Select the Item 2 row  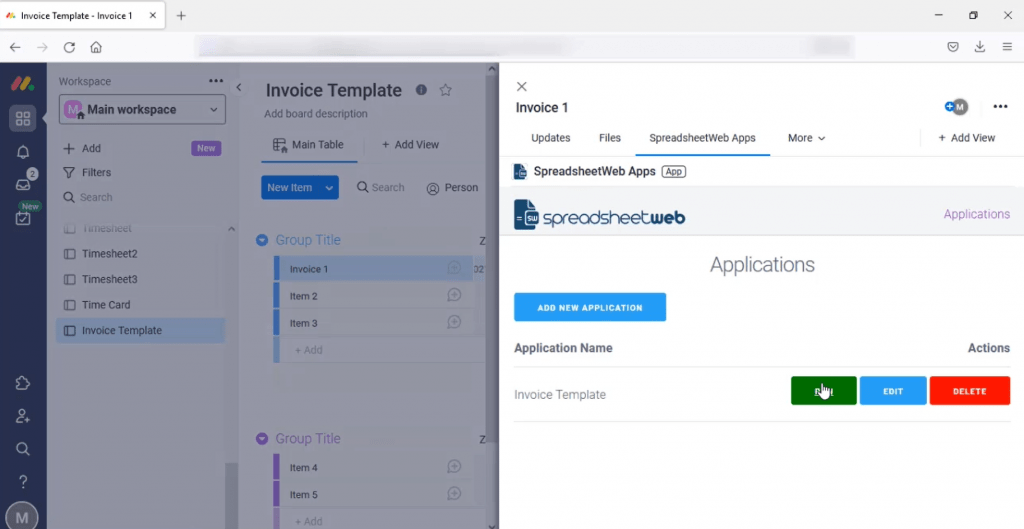click(372, 296)
